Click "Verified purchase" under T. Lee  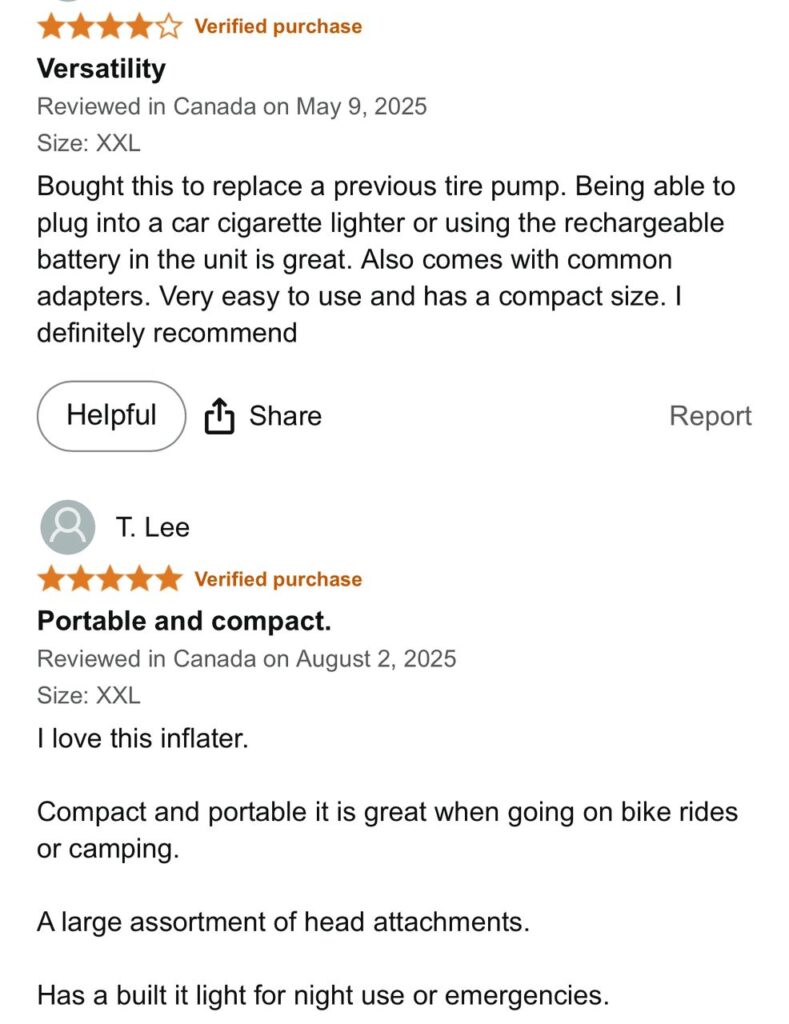tap(278, 579)
